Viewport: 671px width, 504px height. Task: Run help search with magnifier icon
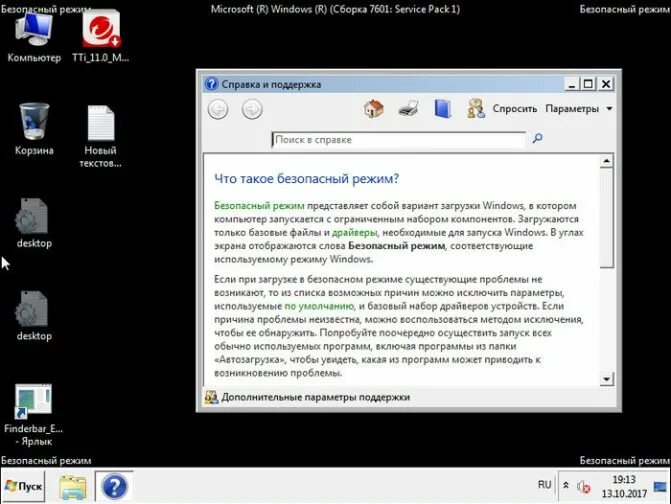pos(537,138)
